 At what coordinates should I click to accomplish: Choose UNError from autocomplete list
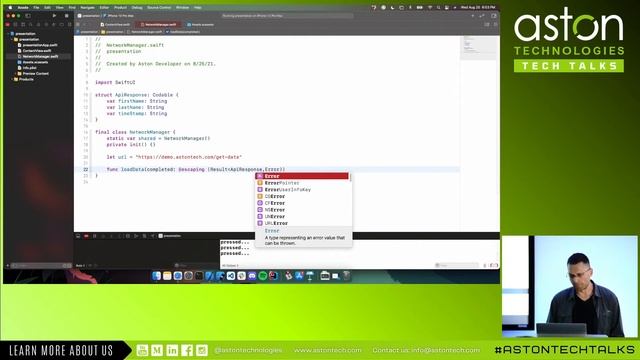(302, 216)
